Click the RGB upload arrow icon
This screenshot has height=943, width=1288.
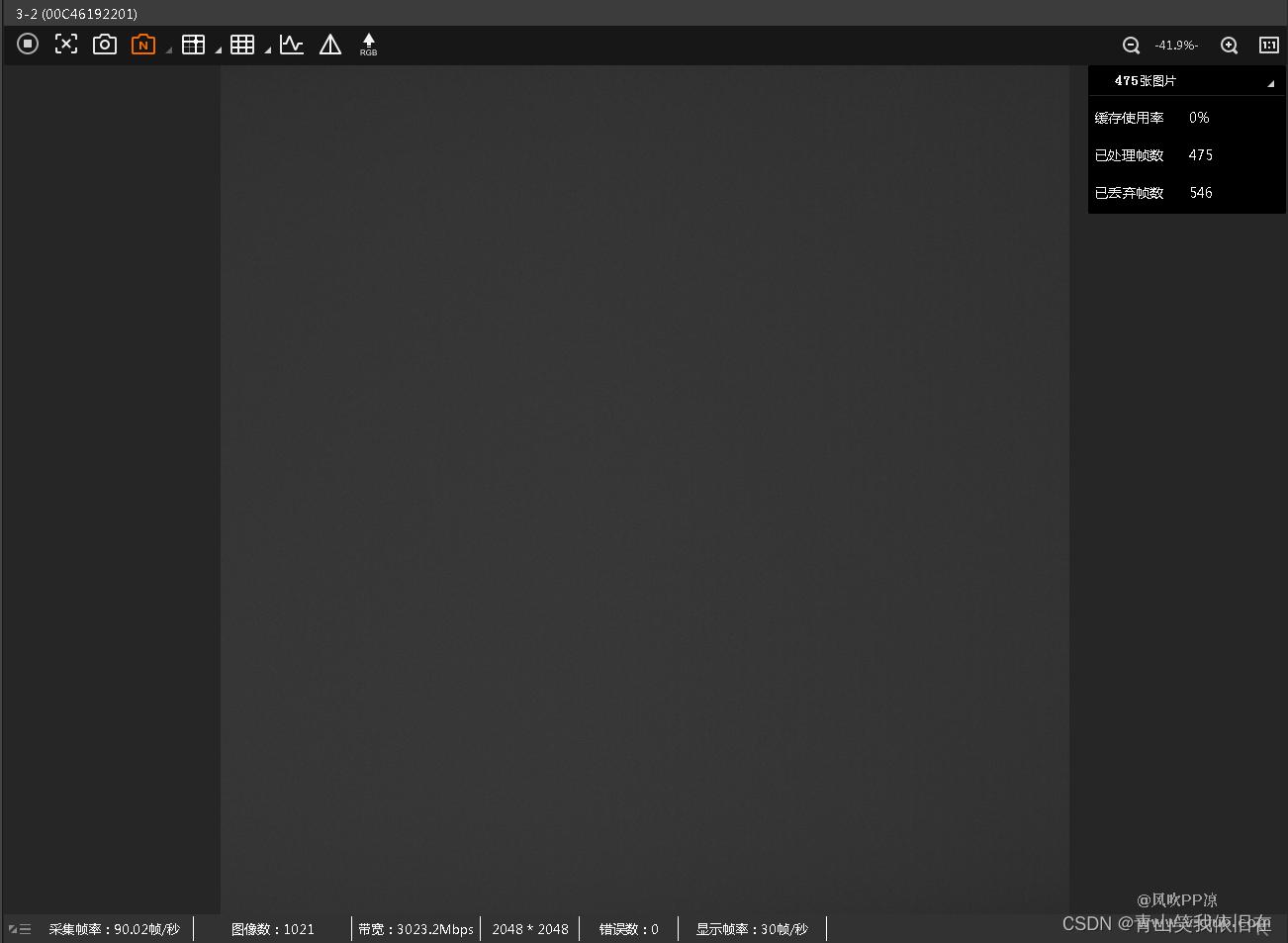pyautogui.click(x=368, y=45)
